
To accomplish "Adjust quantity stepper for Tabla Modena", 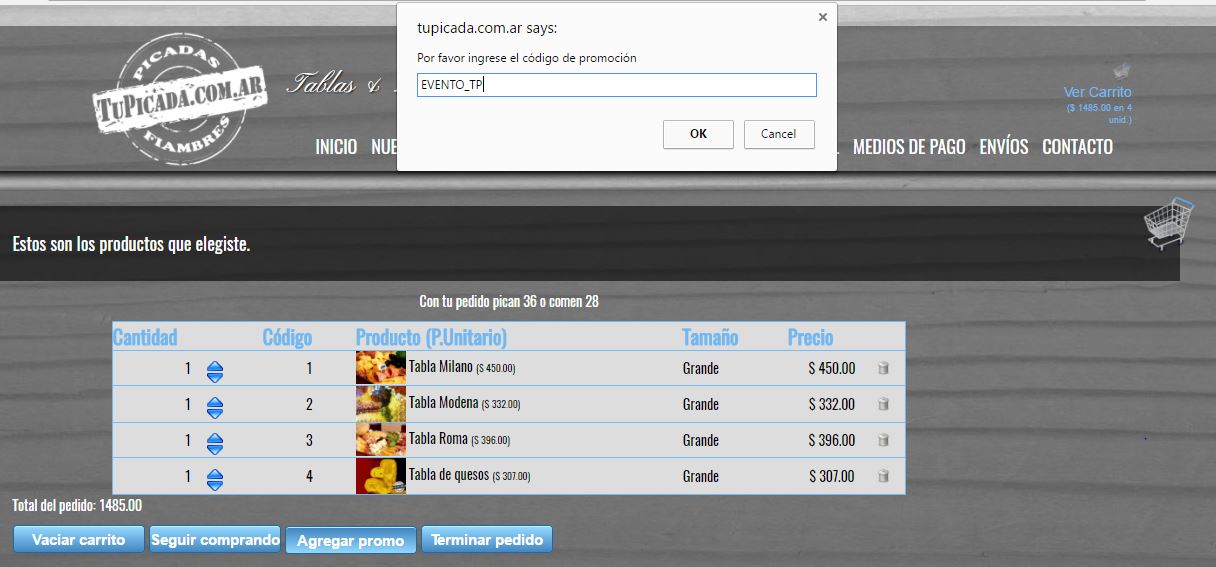I will click(215, 407).
